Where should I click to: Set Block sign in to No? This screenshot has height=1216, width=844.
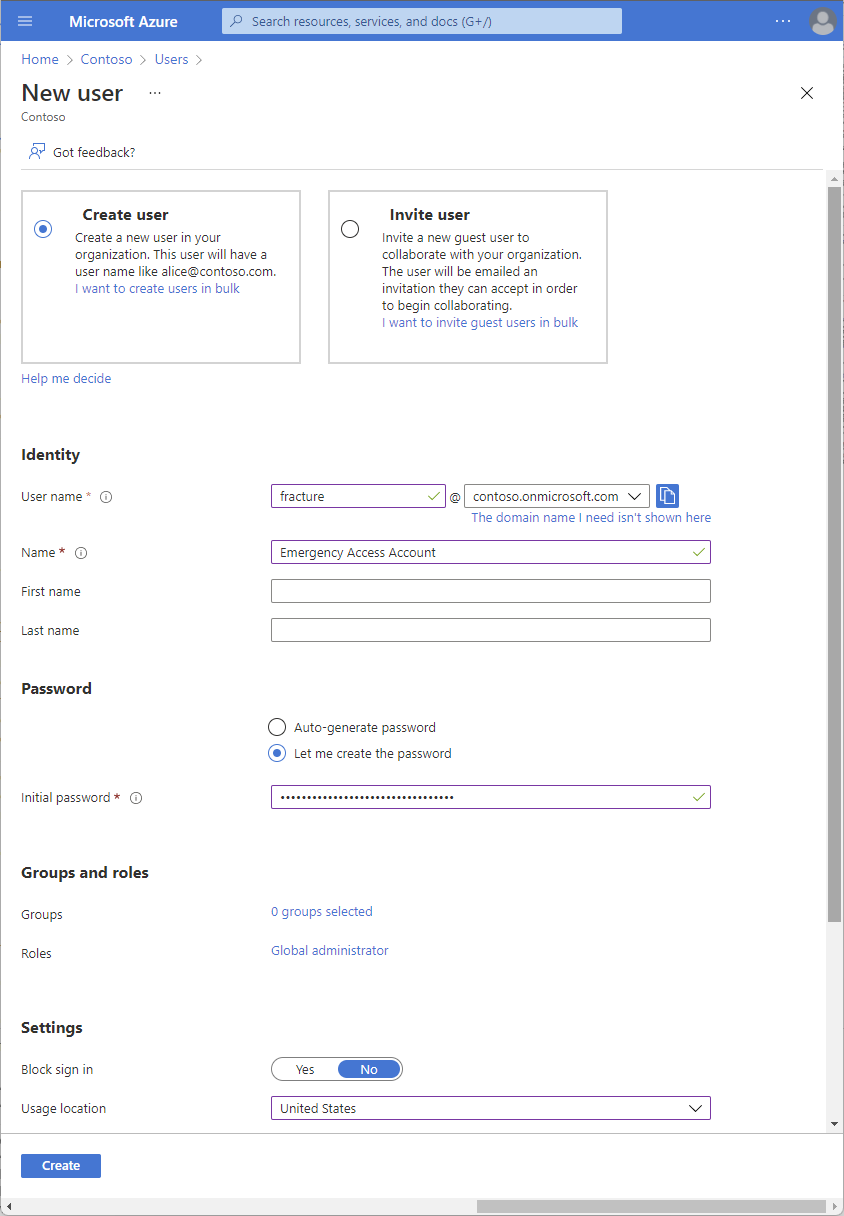click(x=369, y=1070)
